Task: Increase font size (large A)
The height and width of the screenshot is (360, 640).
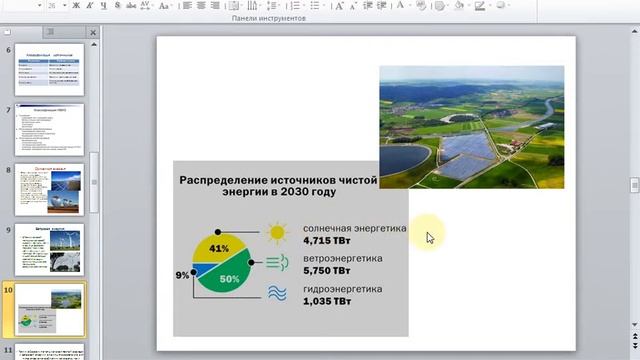Action: (x=339, y=5)
